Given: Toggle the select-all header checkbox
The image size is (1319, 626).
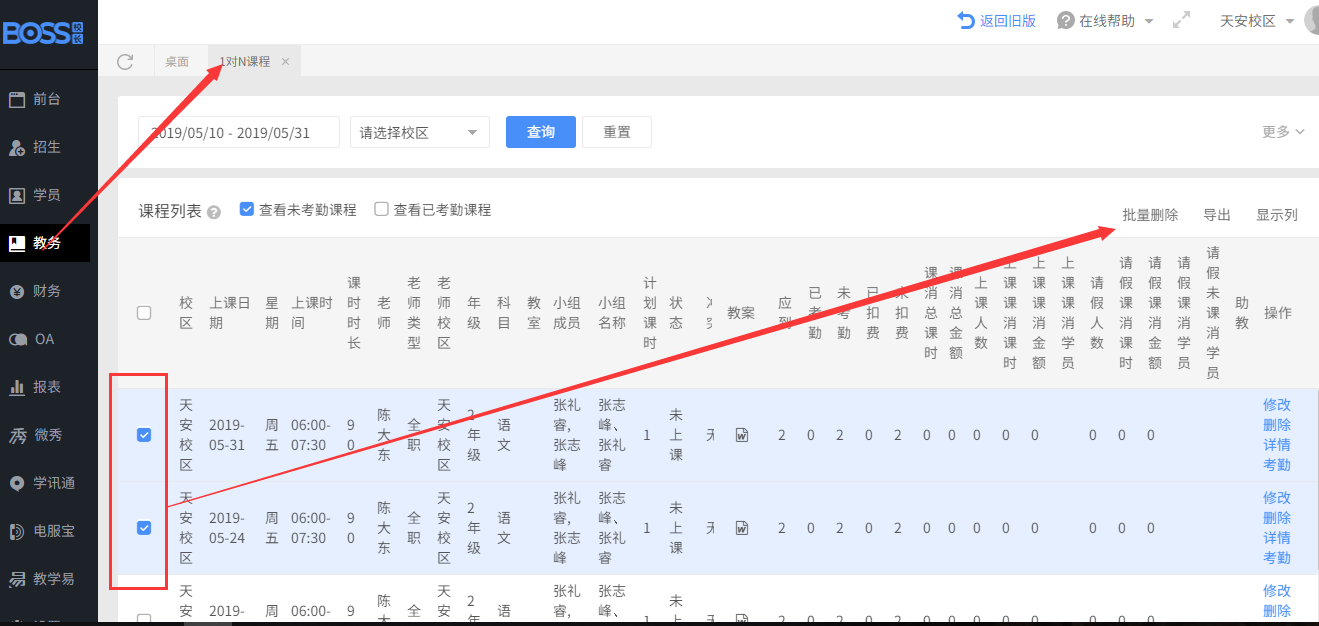Looking at the screenshot, I should tap(144, 313).
